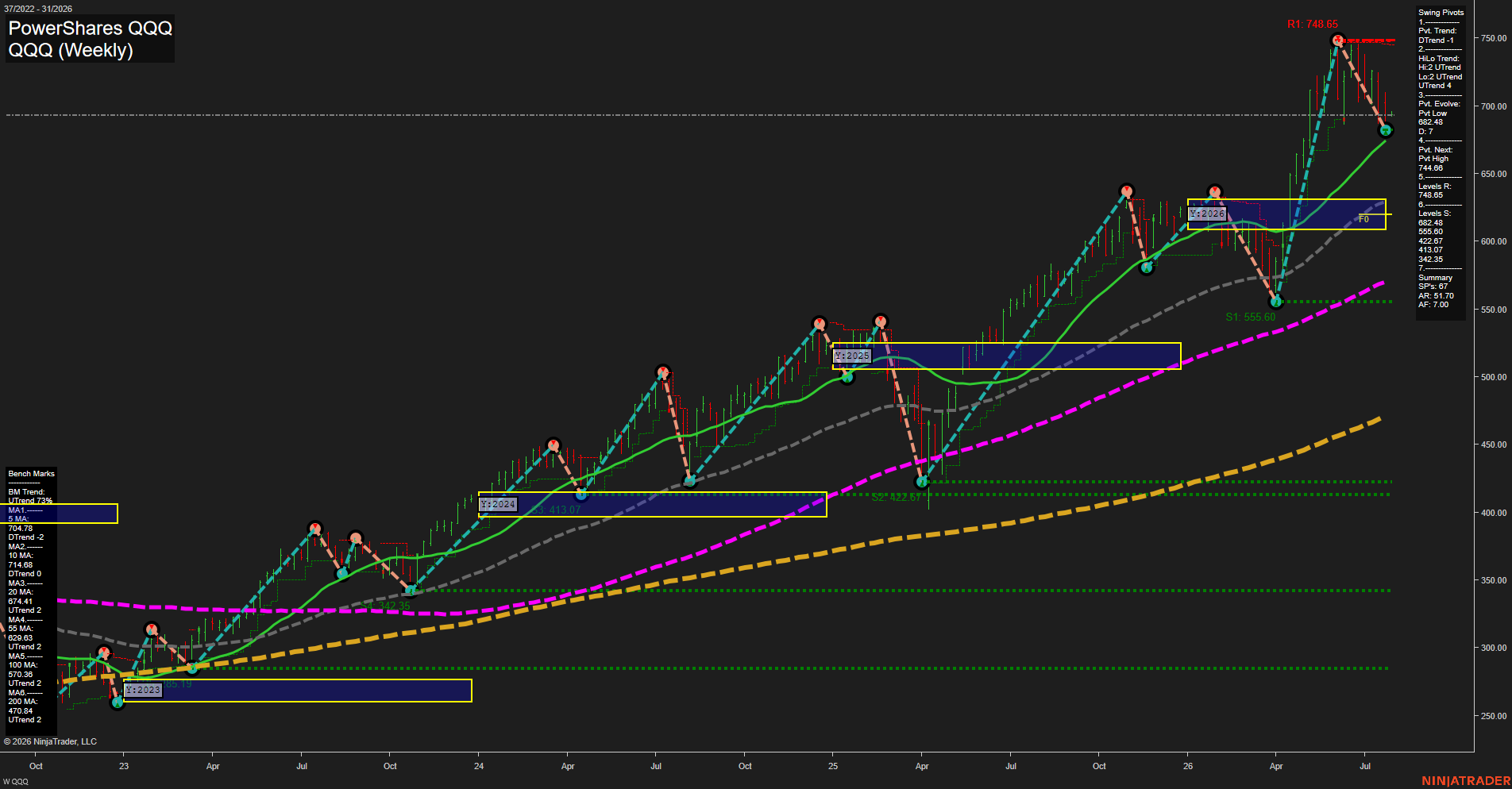Viewport: 1512px width, 789px height.
Task: Click the 629.63 fifty-five MA value
Action: tap(21, 638)
